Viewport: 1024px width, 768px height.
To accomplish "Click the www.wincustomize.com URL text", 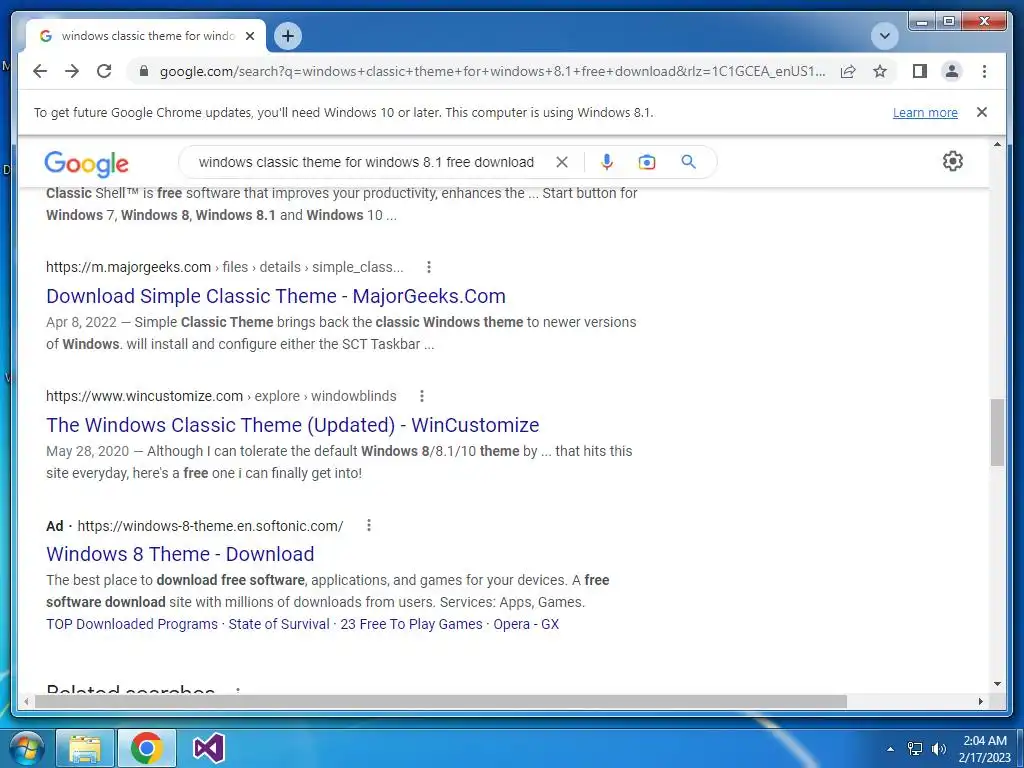I will coord(144,396).
